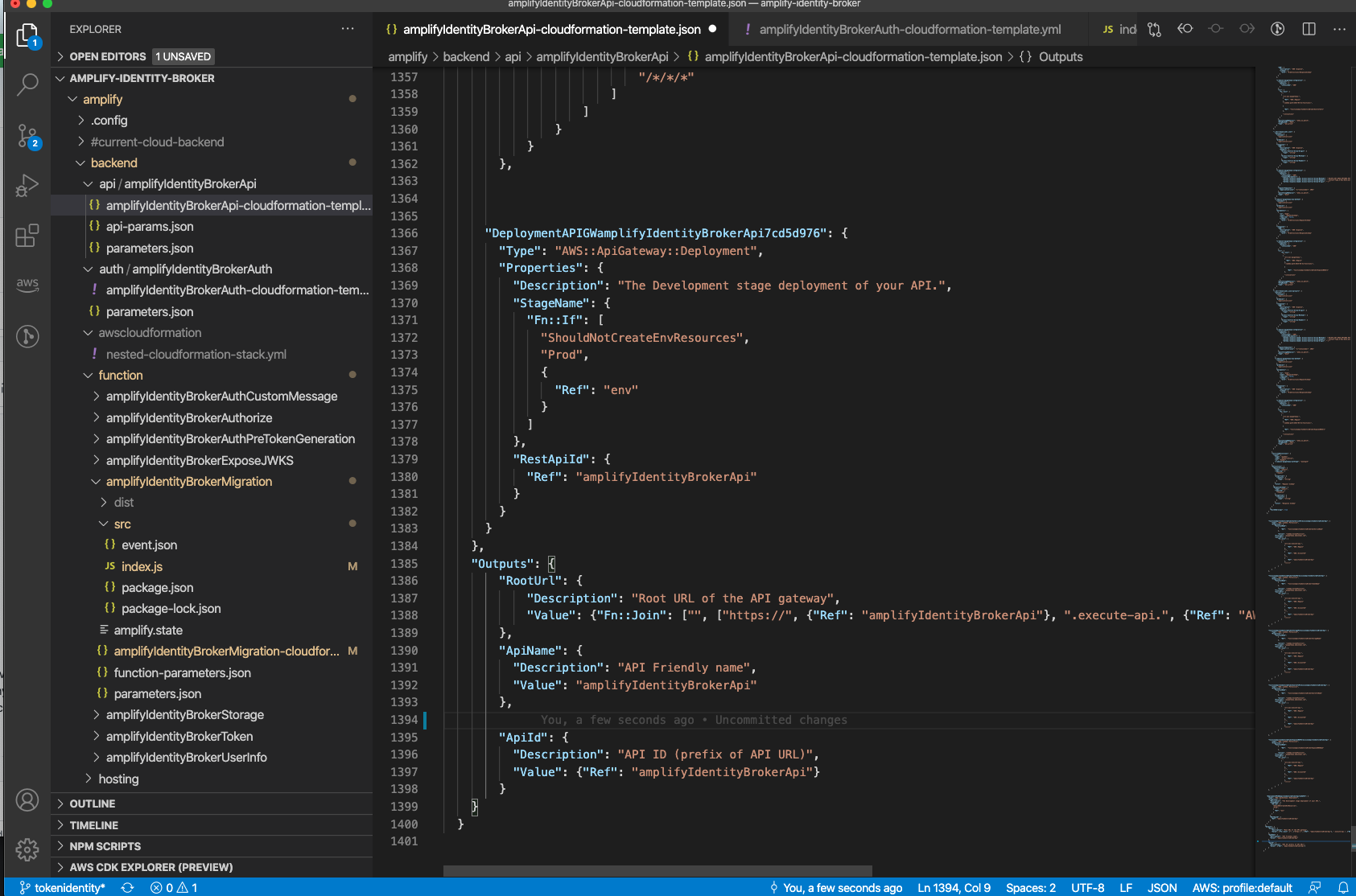Open the Explorer view in activity bar
Viewport: 1356px width, 896px height.
[27, 35]
